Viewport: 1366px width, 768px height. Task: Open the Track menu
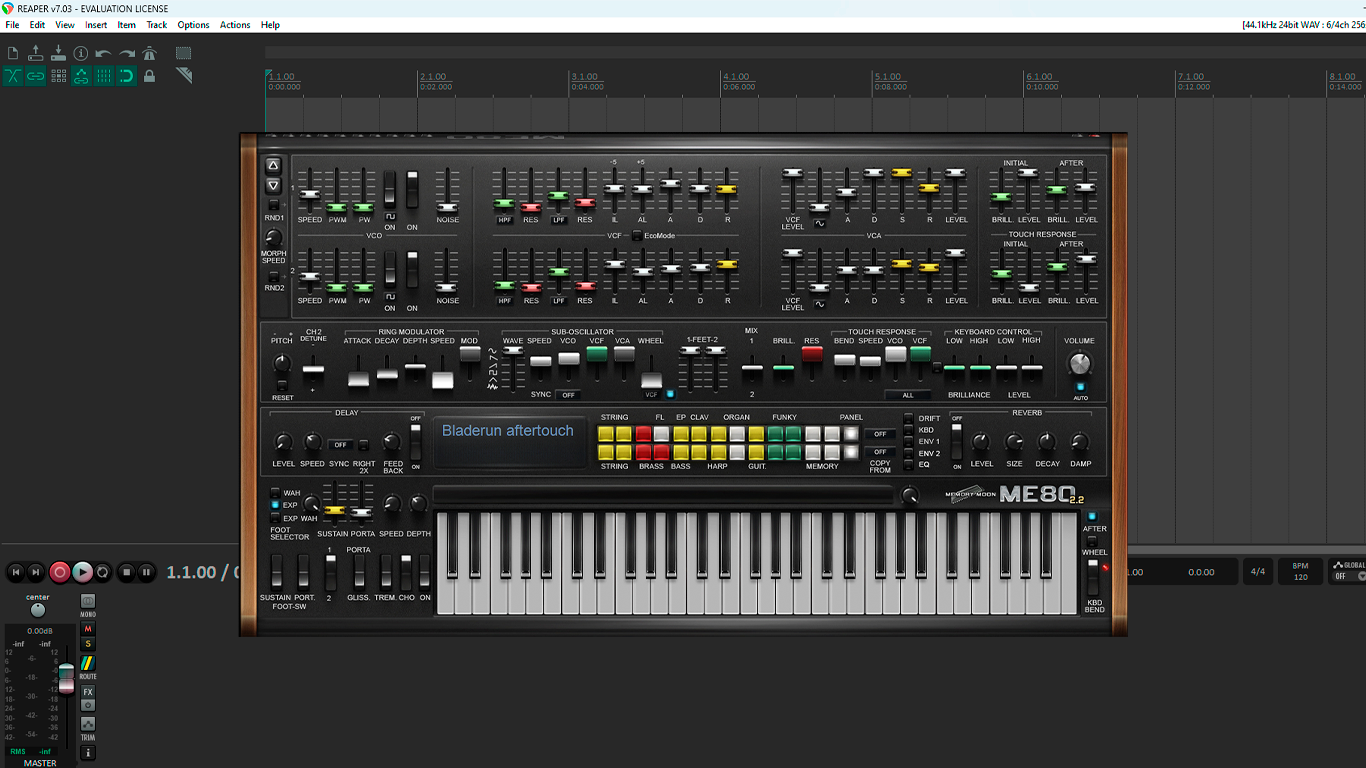(x=157, y=25)
